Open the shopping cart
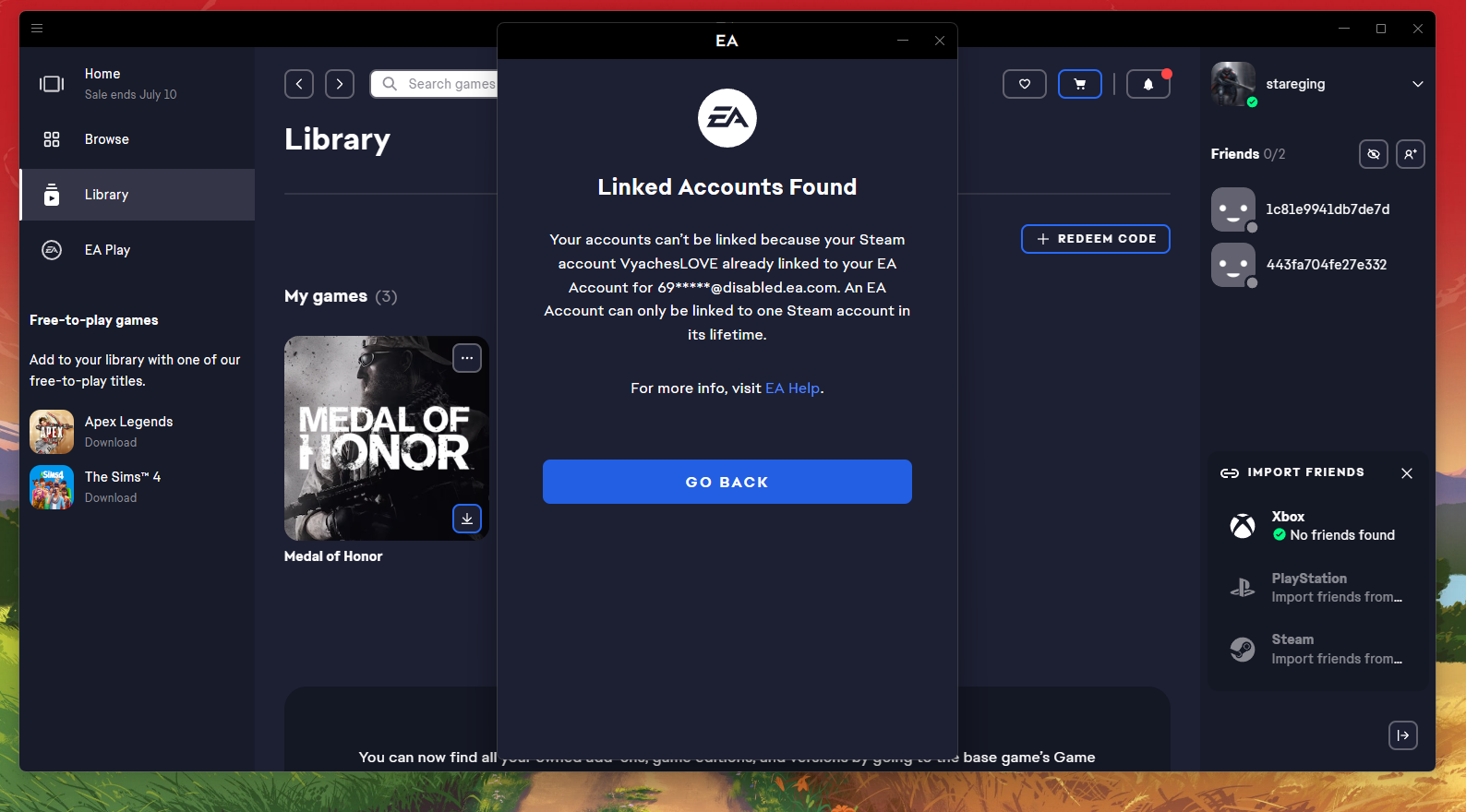1466x812 pixels. click(1080, 84)
